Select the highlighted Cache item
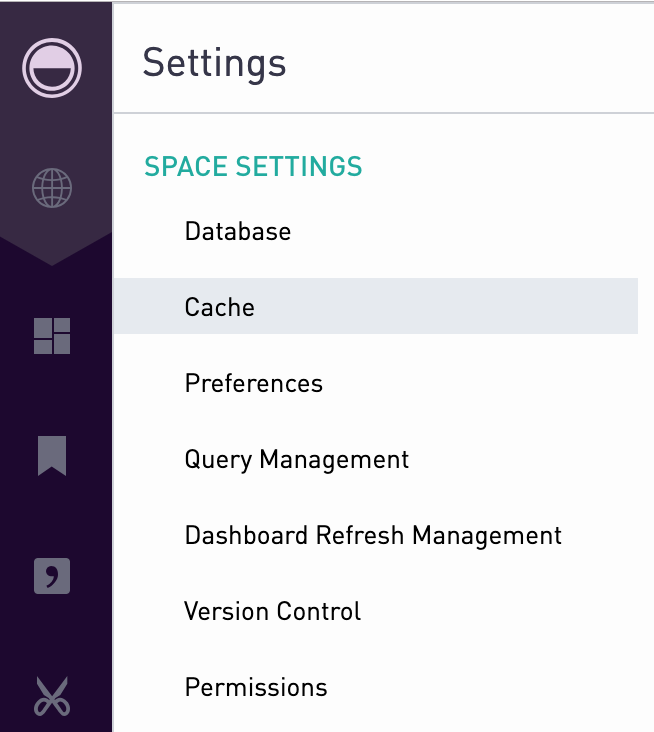This screenshot has width=654, height=732. pos(375,306)
